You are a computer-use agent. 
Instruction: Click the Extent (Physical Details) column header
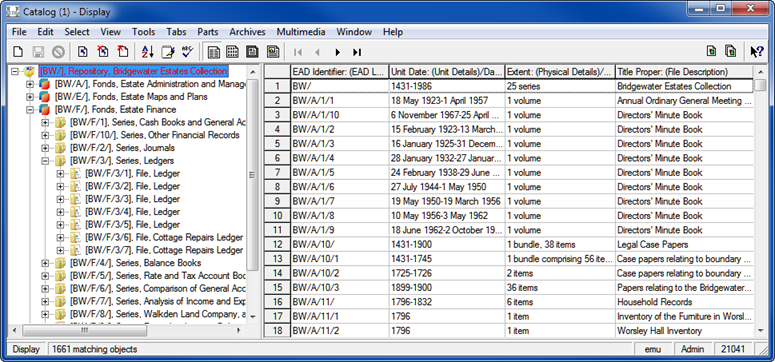point(560,72)
